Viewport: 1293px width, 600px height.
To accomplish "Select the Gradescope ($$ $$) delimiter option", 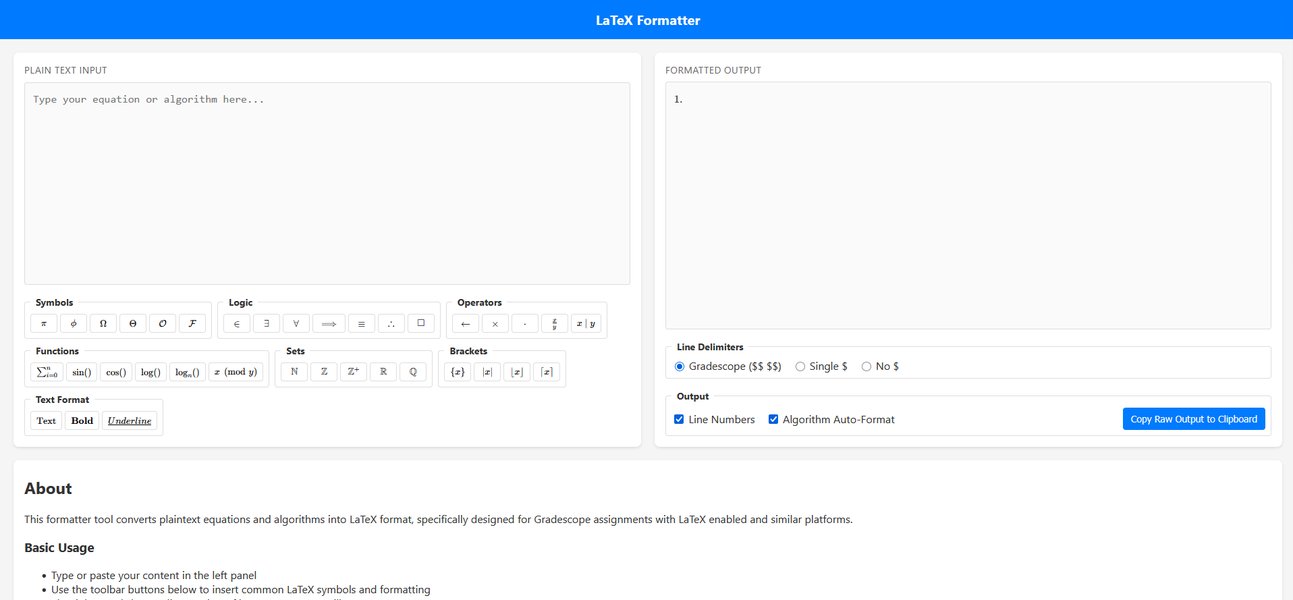I will pyautogui.click(x=680, y=367).
